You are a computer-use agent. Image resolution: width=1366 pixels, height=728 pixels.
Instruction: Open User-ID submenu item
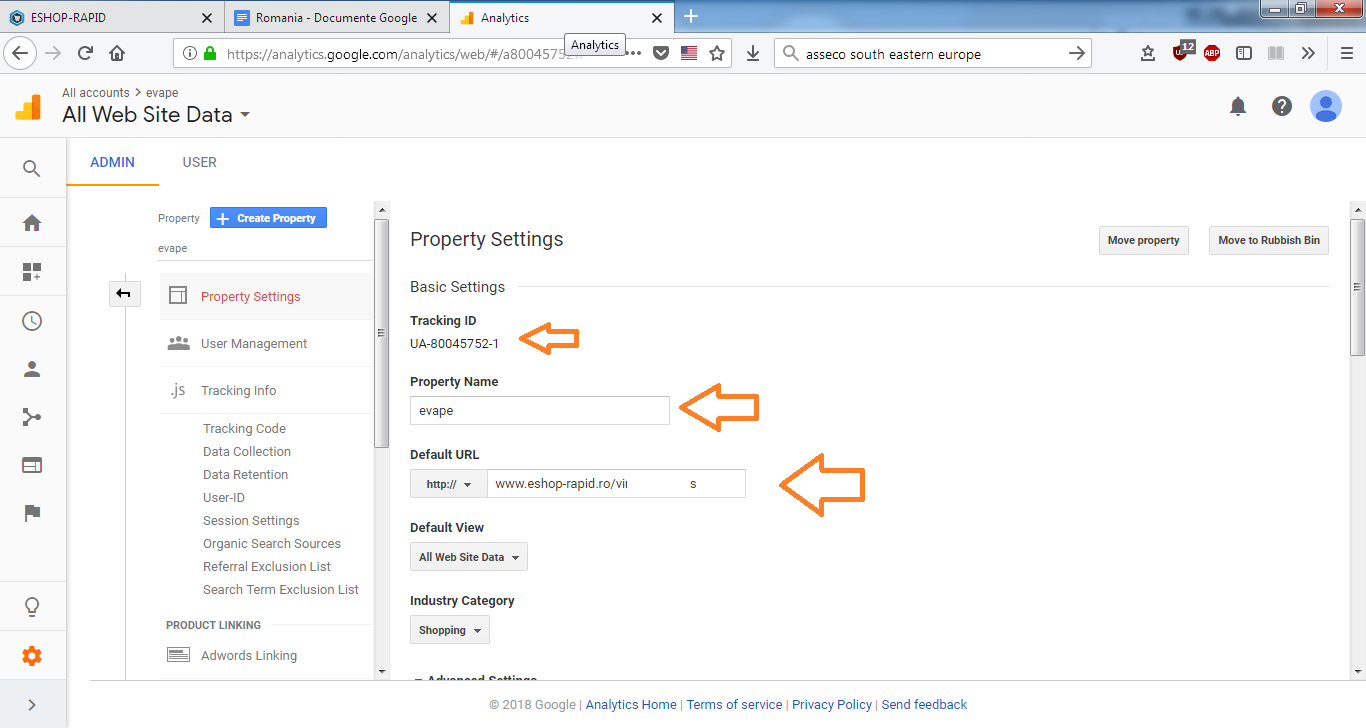[x=224, y=497]
